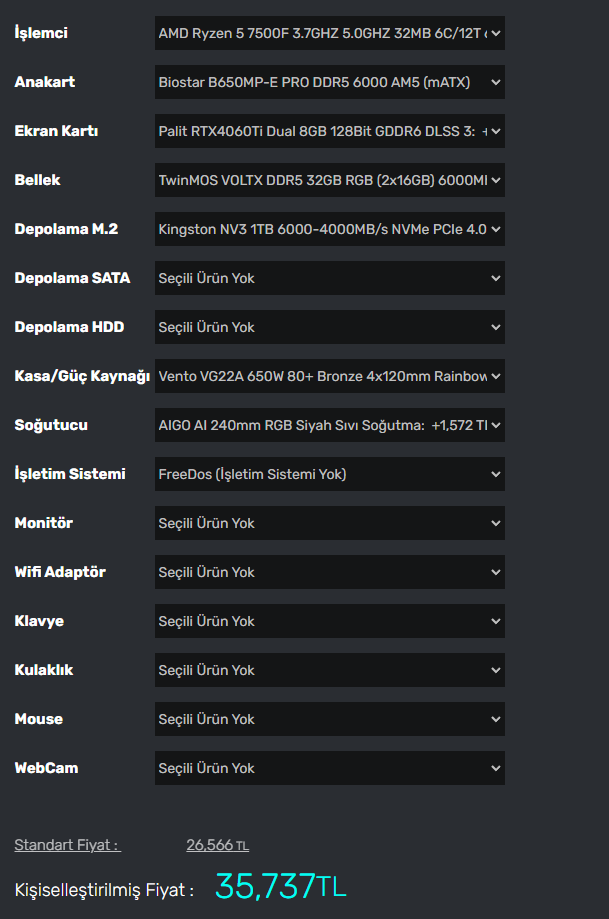
Task: Click the 35,737TL customized price
Action: click(x=280, y=886)
